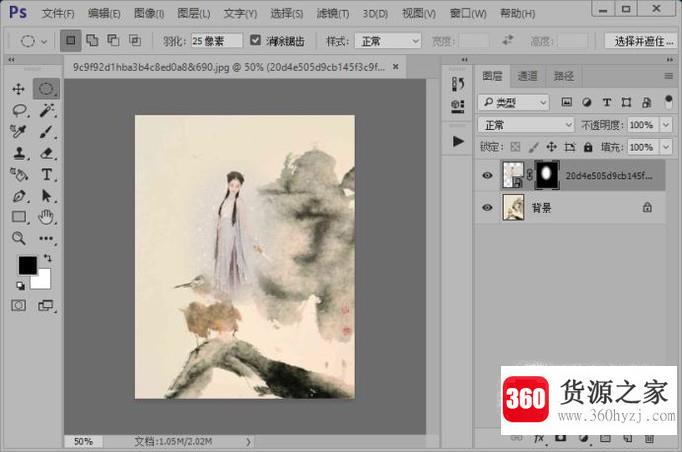Image resolution: width=682 pixels, height=452 pixels.
Task: Open the Edit Toolbar three-dots menu
Action: pos(46,238)
